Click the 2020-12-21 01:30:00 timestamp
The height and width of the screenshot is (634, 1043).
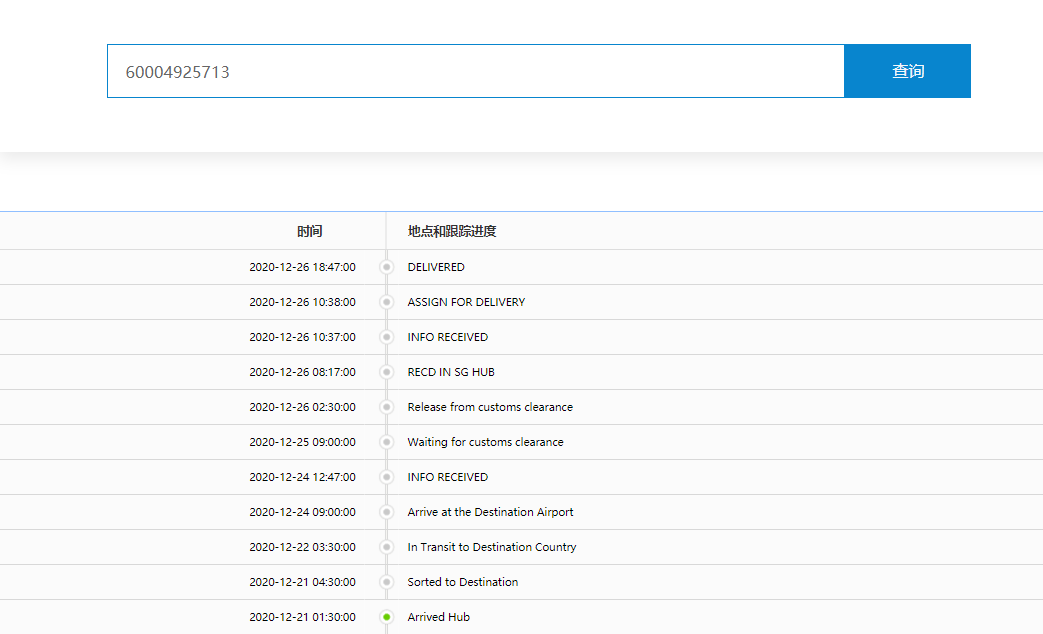[x=302, y=617]
